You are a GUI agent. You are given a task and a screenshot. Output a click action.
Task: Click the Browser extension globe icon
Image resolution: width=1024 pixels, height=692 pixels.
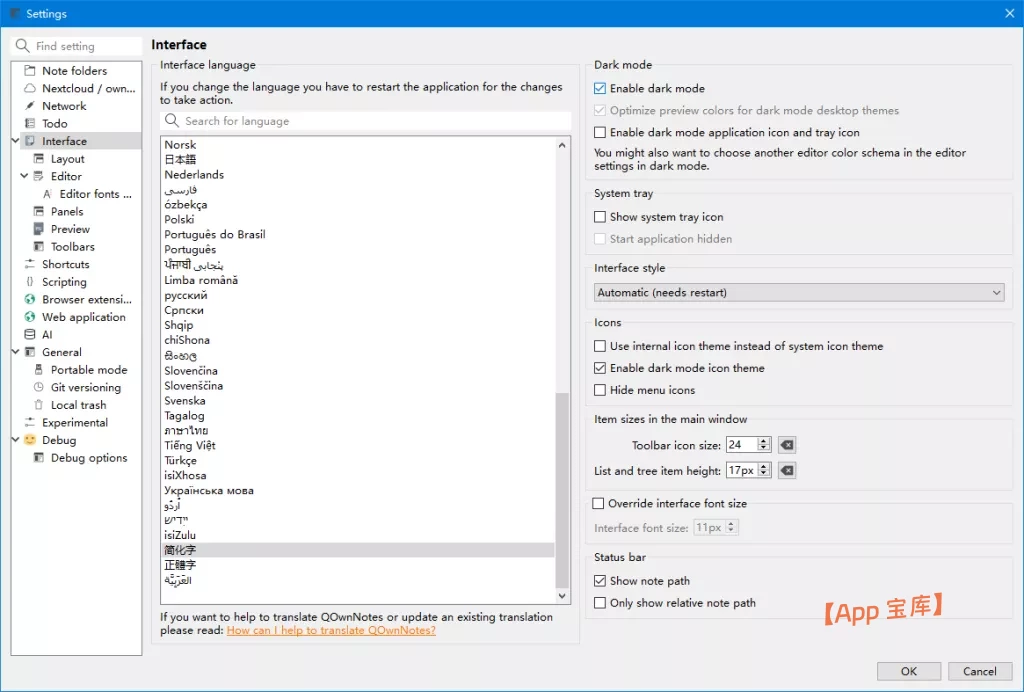30,300
